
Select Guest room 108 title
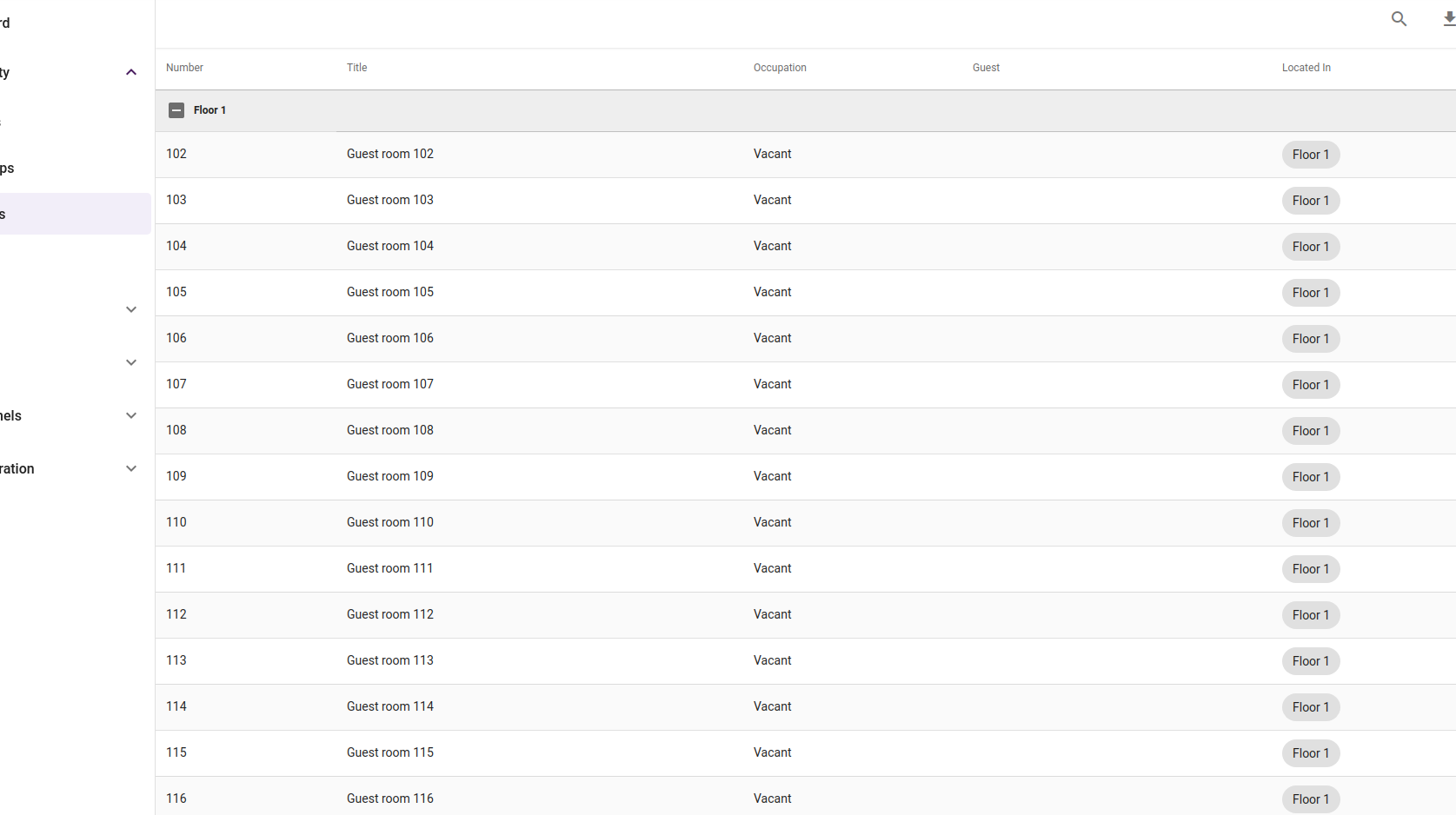tap(390, 431)
